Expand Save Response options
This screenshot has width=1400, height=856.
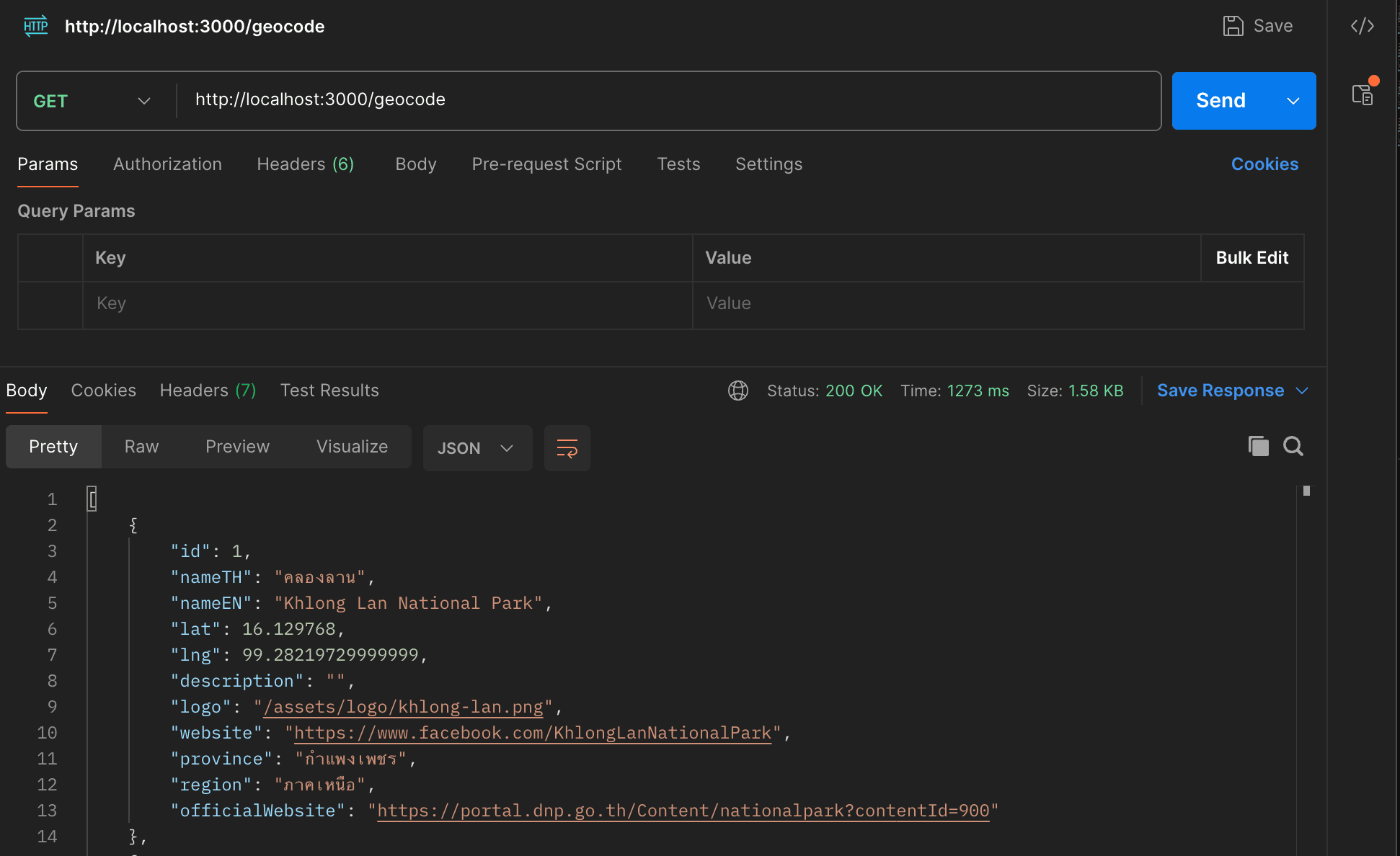point(1302,391)
